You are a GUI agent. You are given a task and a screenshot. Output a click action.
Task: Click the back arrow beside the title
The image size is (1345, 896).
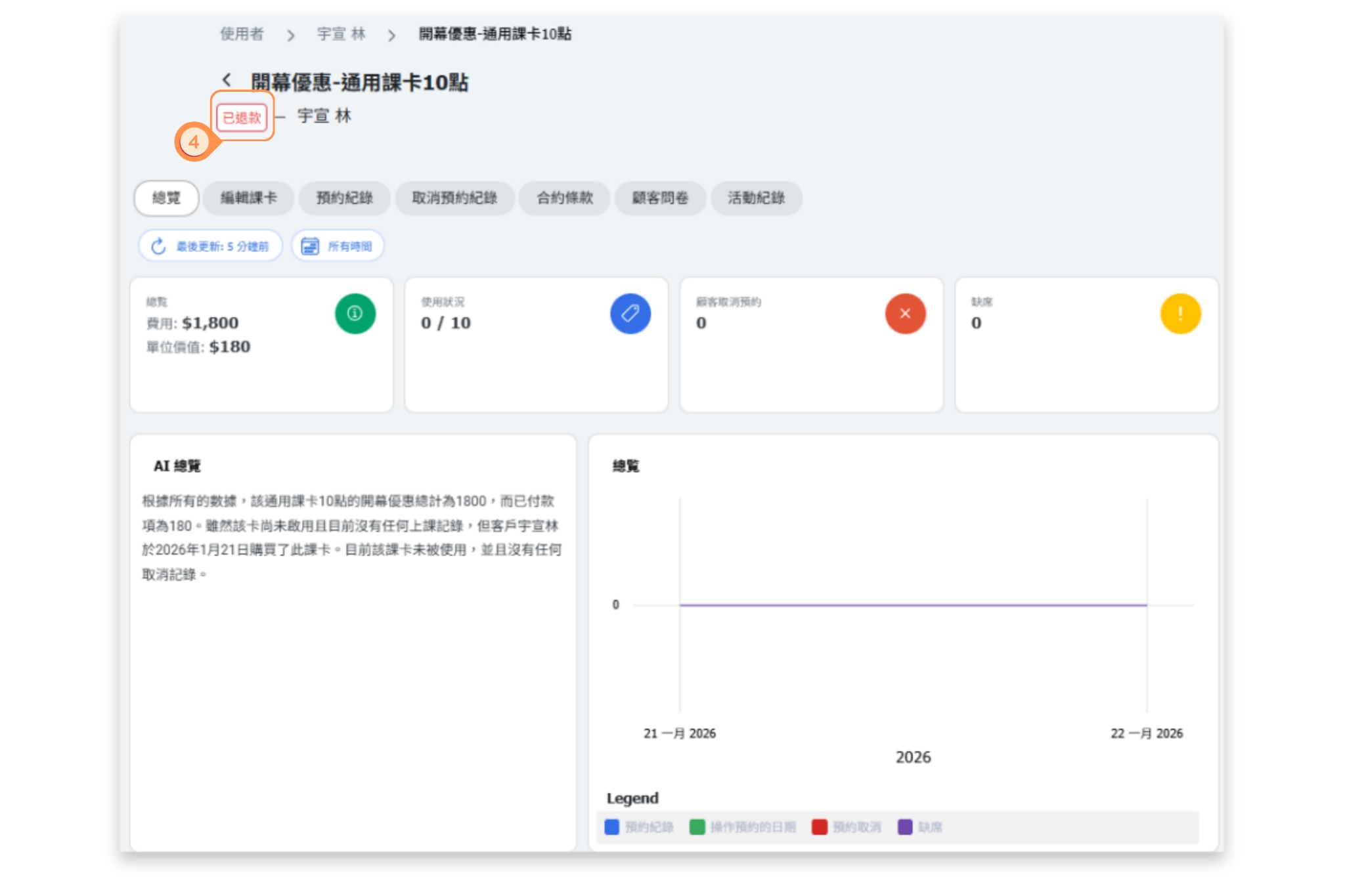tap(227, 80)
